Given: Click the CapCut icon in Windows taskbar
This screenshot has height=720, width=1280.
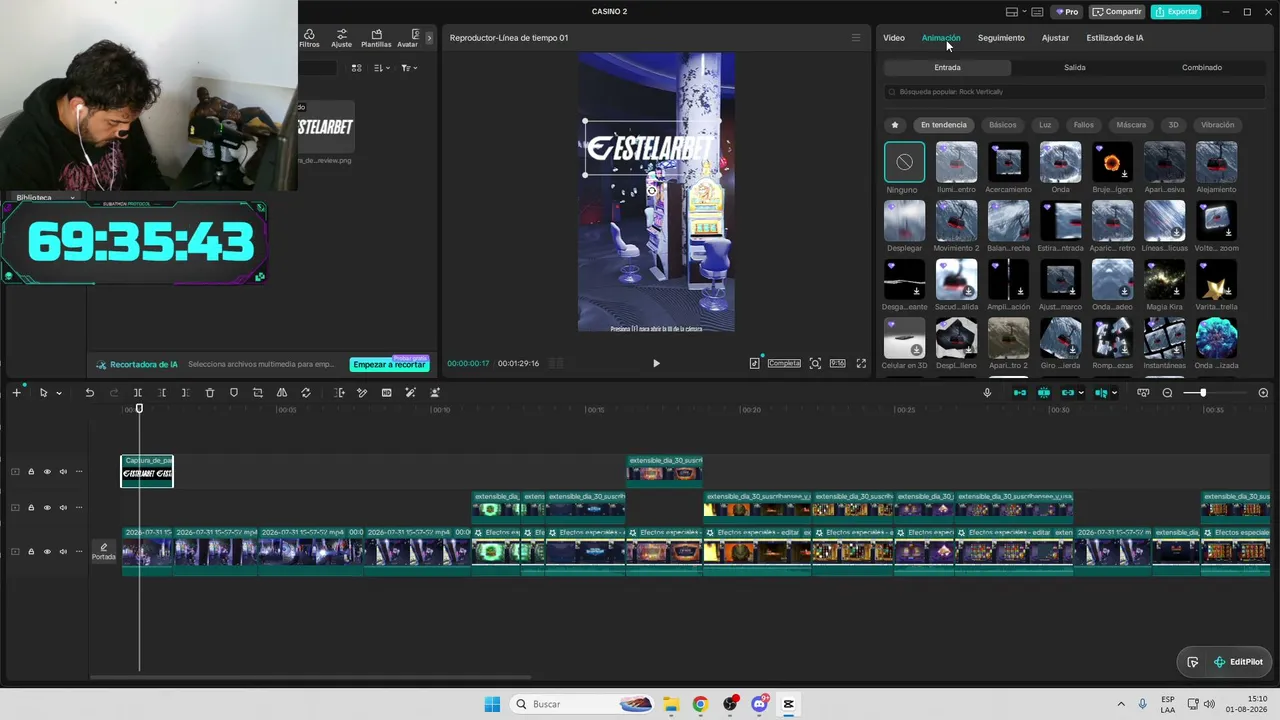Looking at the screenshot, I should tap(788, 704).
